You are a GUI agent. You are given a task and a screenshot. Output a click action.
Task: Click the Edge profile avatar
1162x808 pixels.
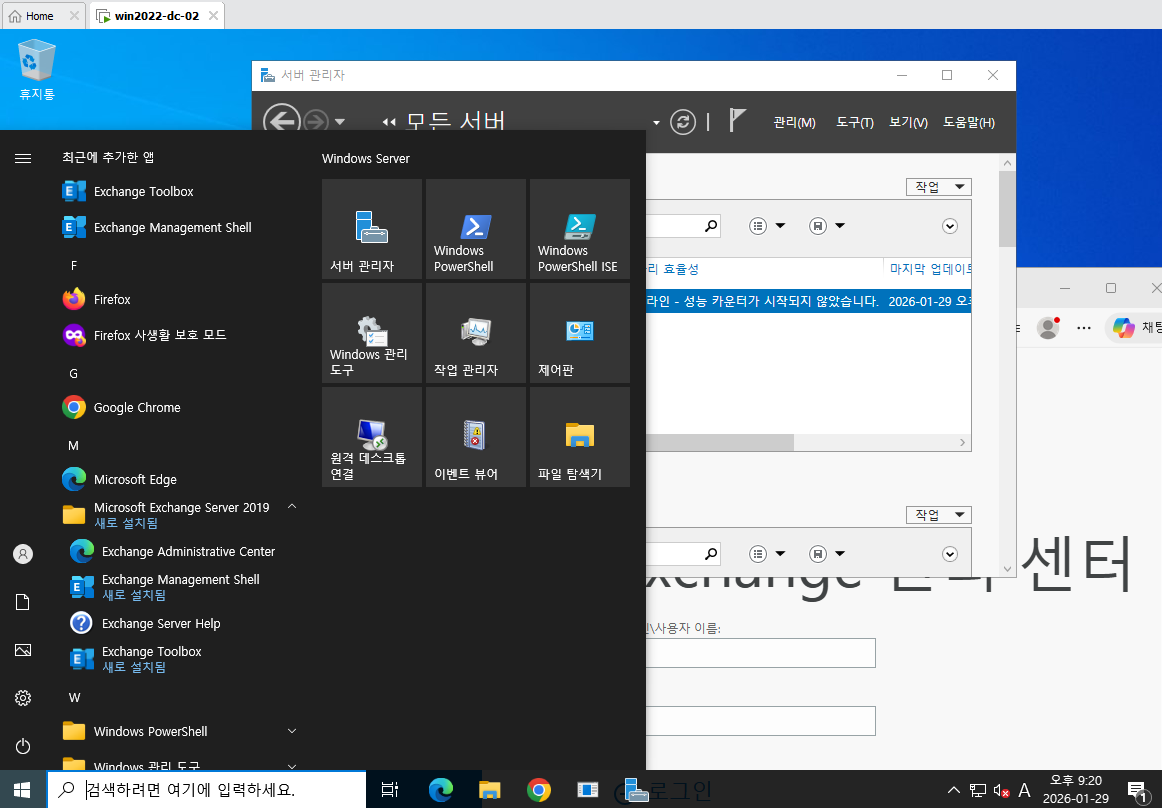coord(1048,328)
